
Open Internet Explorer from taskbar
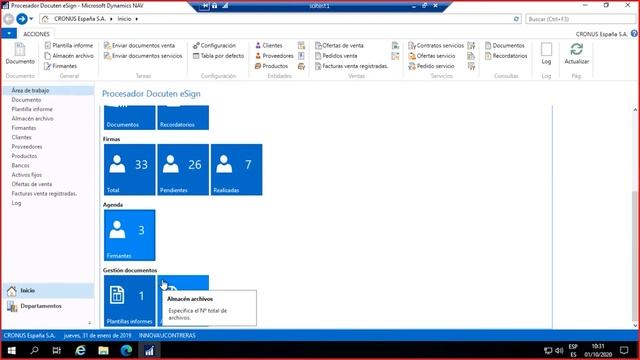[x=80, y=351]
